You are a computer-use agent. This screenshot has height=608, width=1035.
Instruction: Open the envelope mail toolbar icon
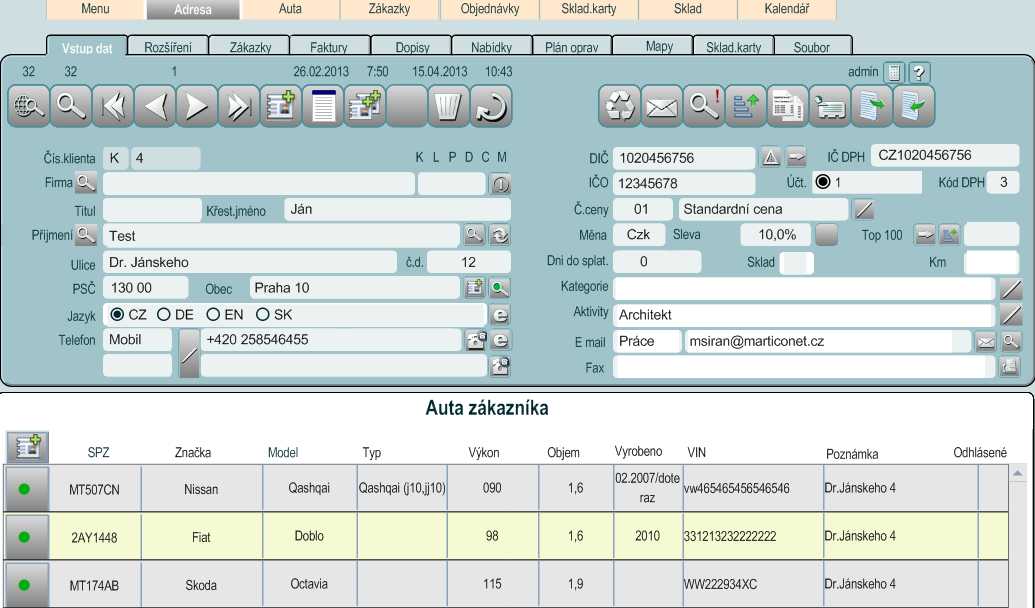pyautogui.click(x=661, y=106)
